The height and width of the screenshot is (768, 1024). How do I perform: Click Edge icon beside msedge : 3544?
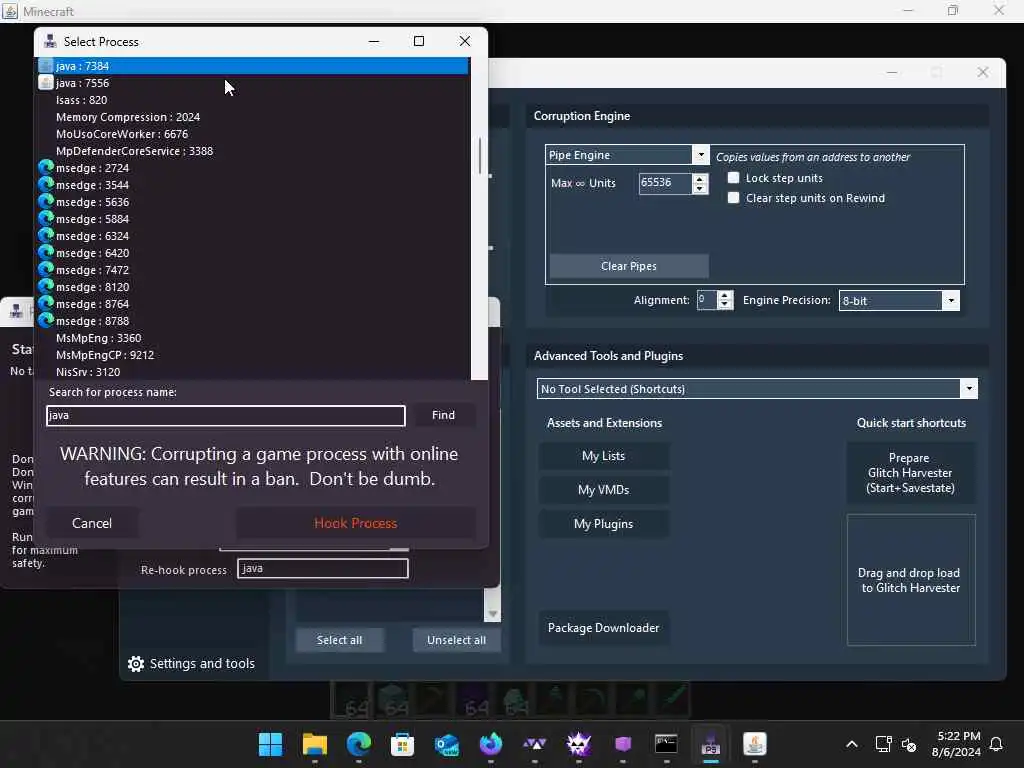coord(46,185)
